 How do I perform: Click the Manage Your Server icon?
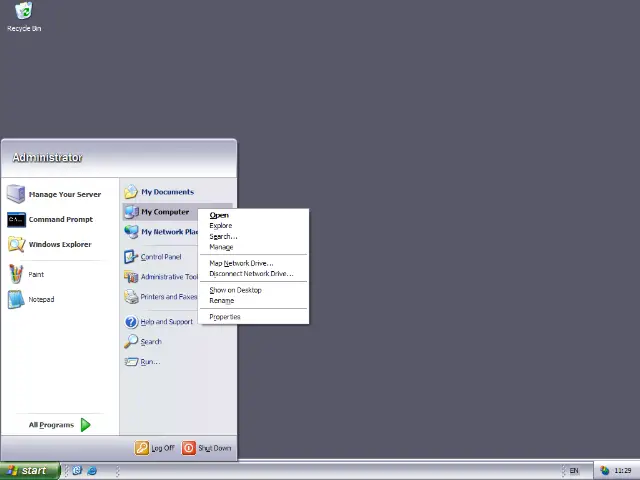pyautogui.click(x=16, y=194)
